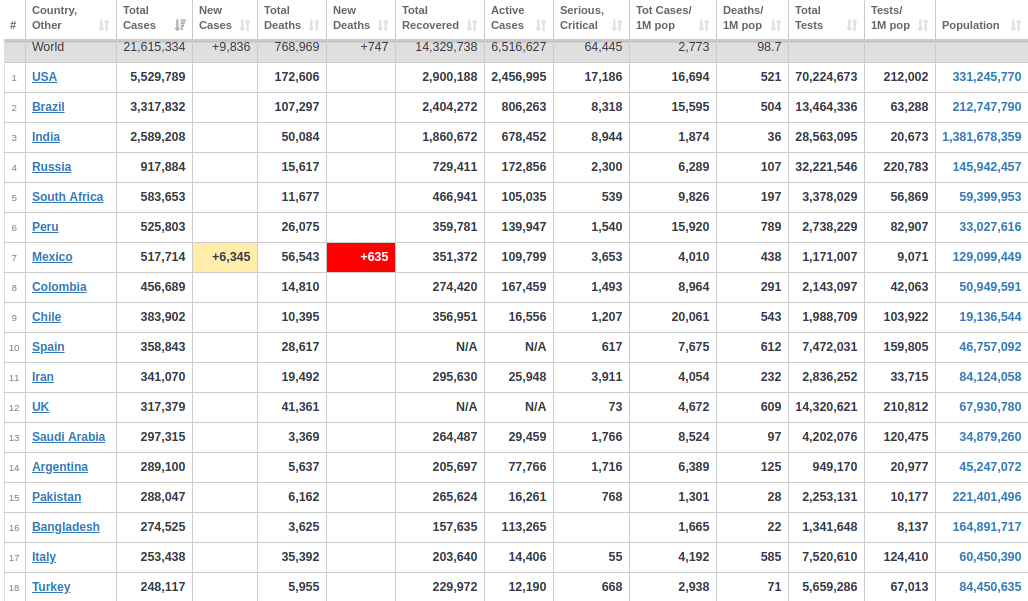Open the Turkey country page

click(51, 587)
